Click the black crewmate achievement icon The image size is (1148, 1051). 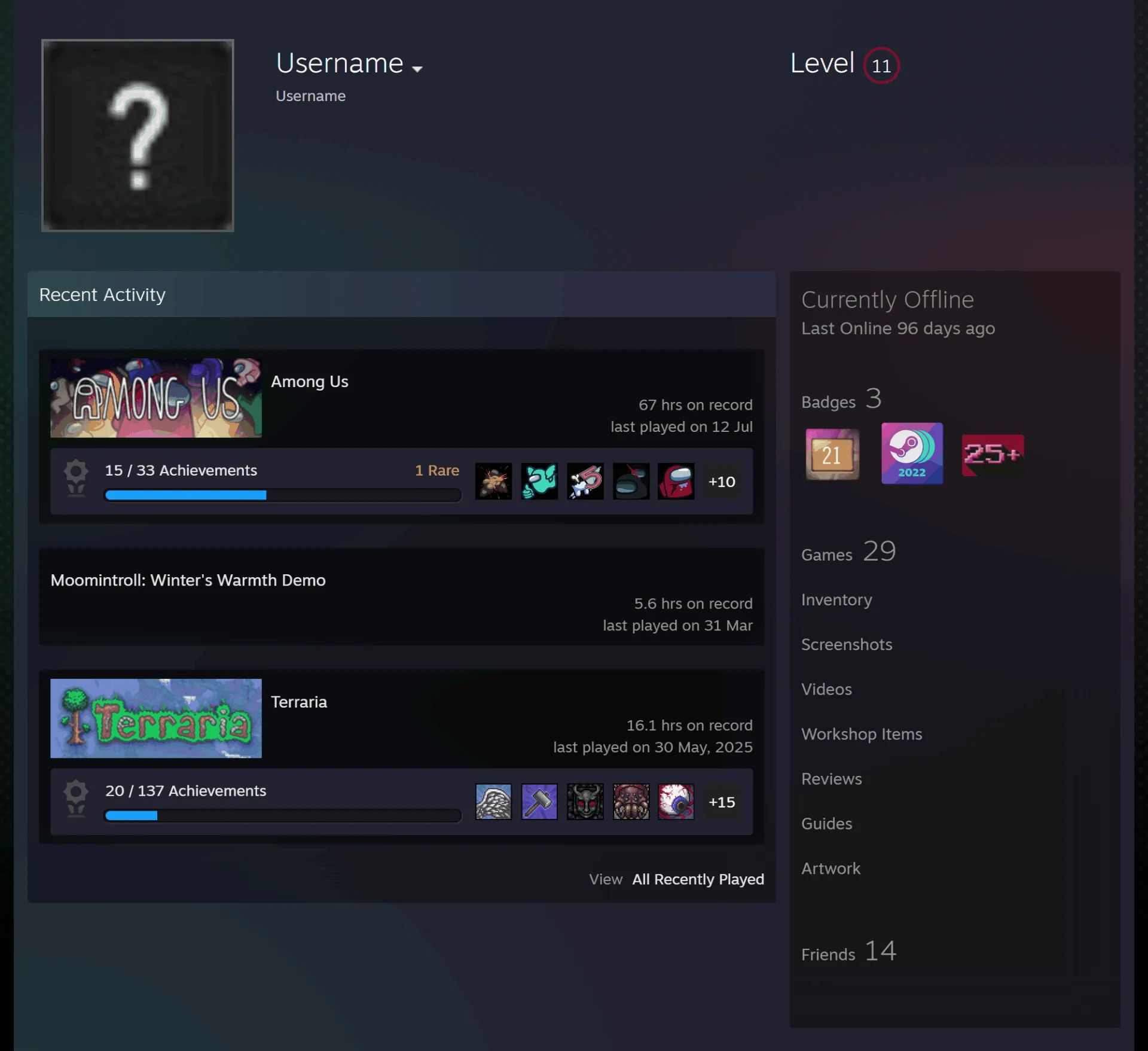pos(631,481)
